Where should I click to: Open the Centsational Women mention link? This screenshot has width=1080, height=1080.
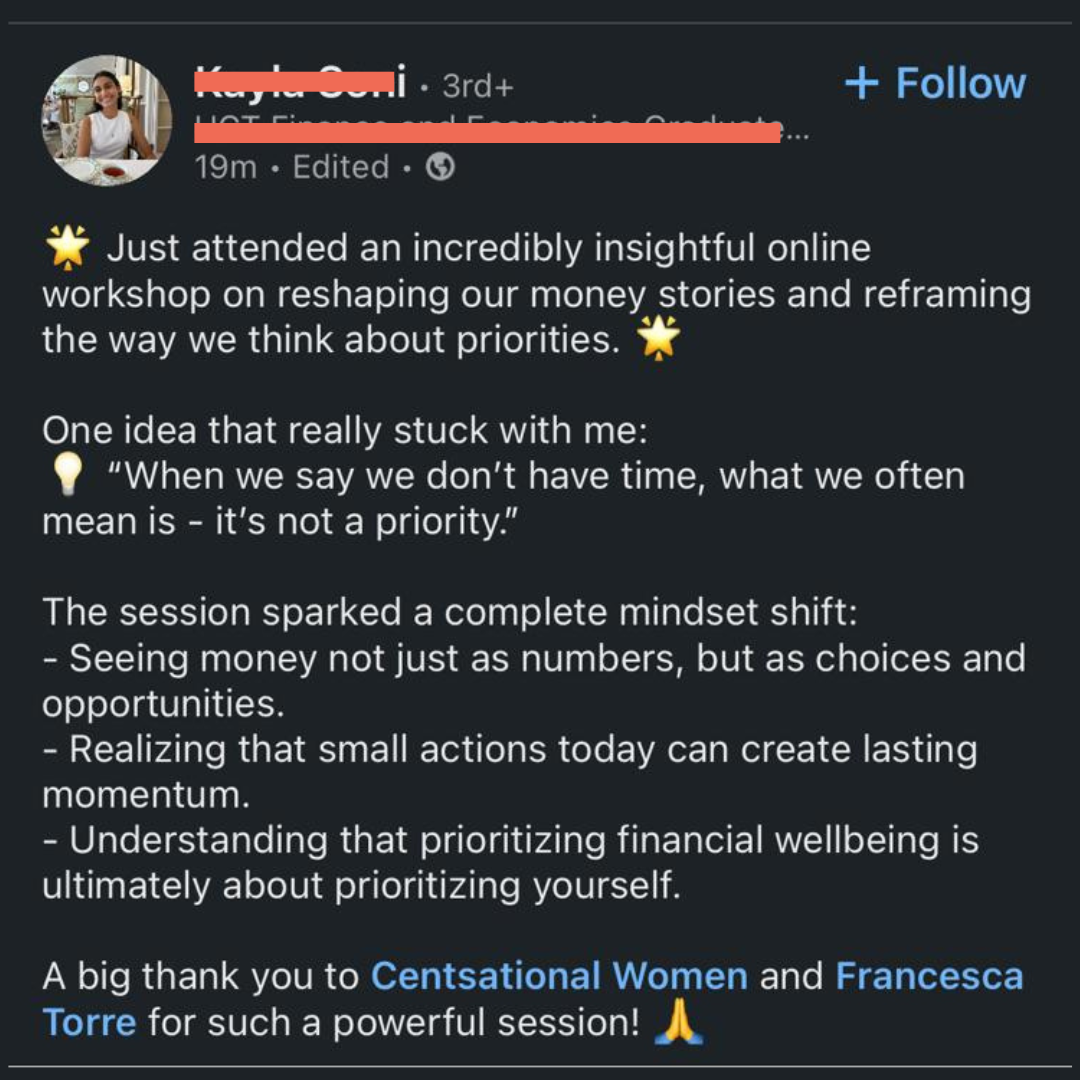click(559, 976)
